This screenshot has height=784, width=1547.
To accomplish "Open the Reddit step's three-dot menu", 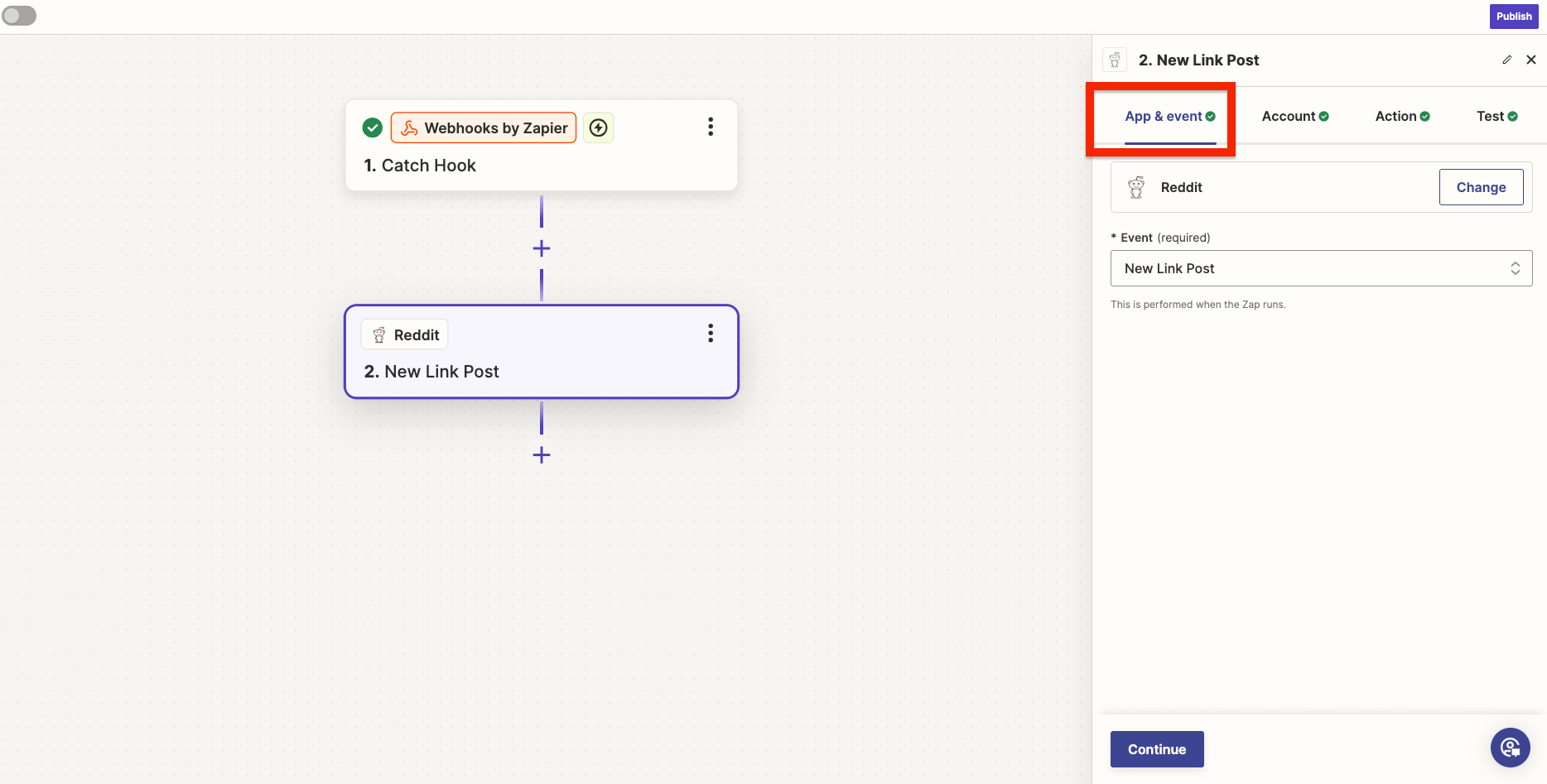I will coord(710,333).
